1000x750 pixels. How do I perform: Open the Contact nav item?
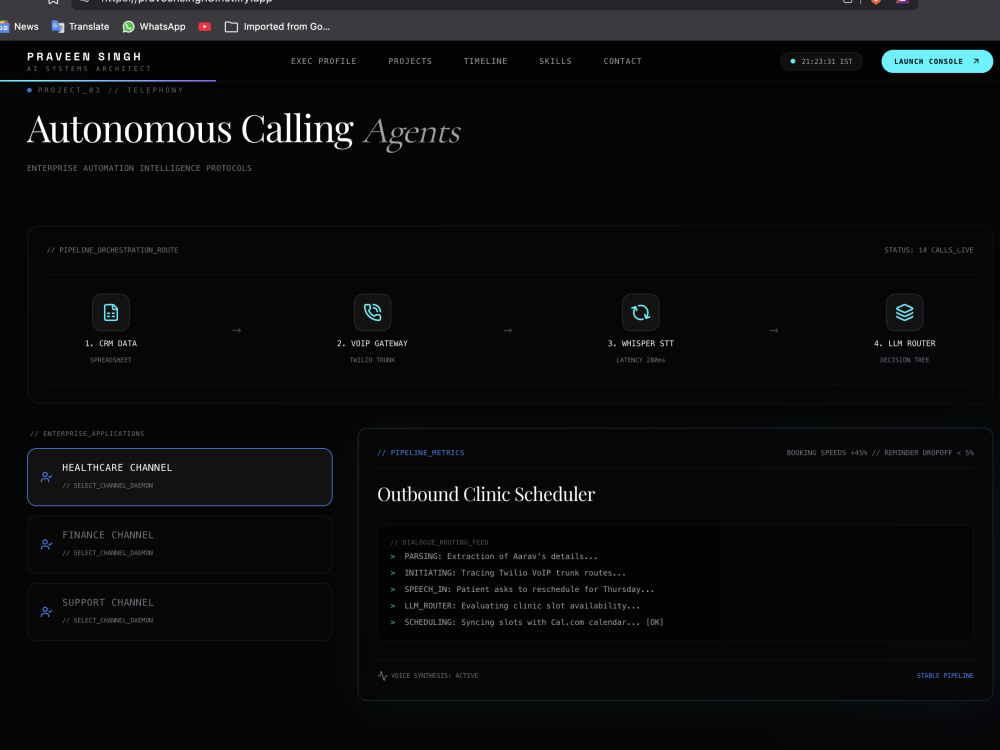click(x=622, y=61)
